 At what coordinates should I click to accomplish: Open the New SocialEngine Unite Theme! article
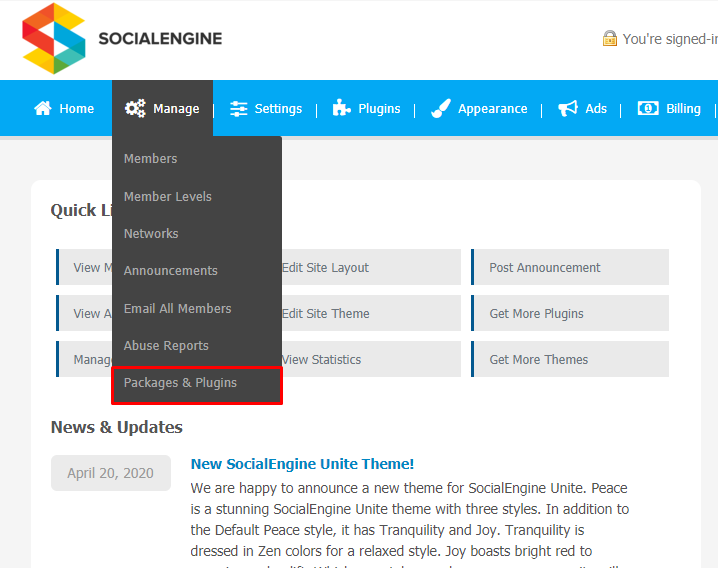point(302,464)
